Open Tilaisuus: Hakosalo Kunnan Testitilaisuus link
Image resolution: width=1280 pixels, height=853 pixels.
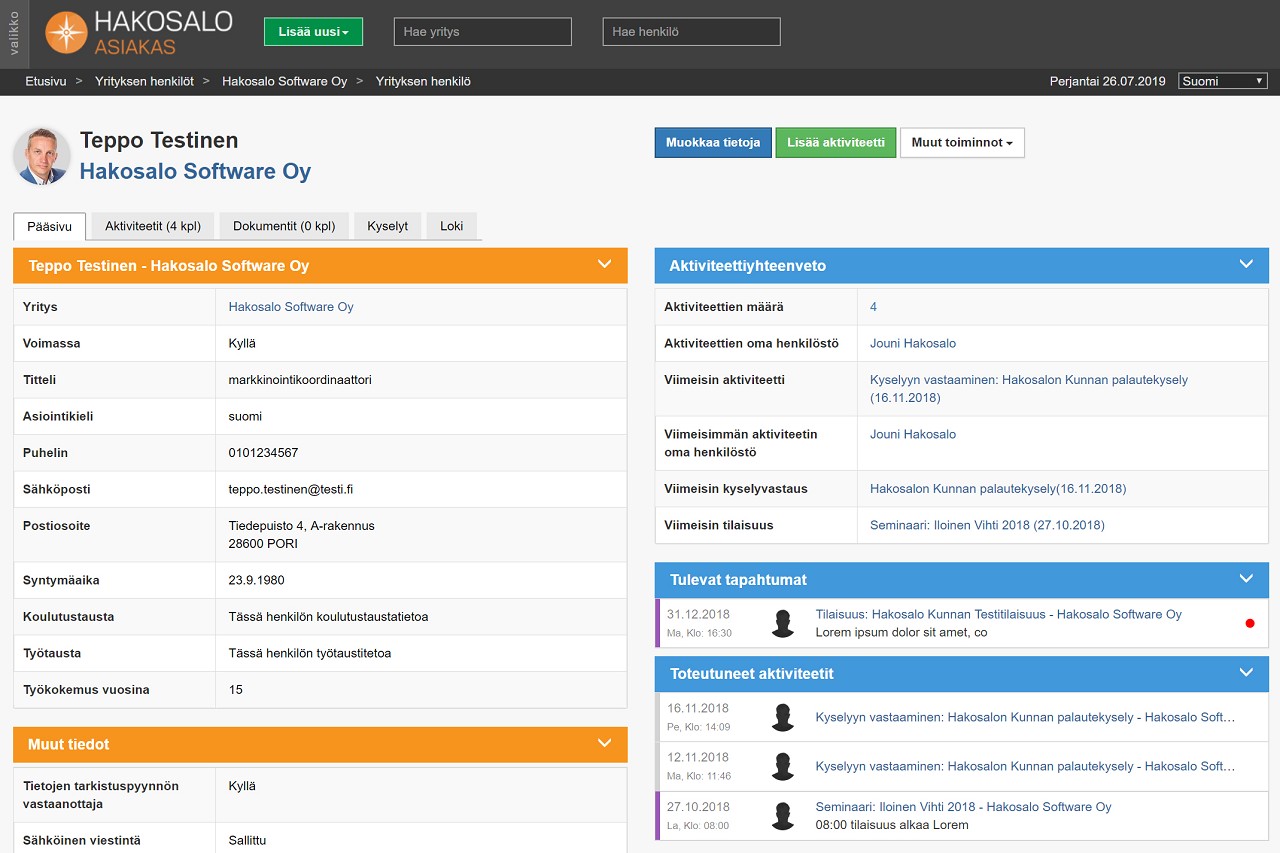pyautogui.click(x=999, y=614)
